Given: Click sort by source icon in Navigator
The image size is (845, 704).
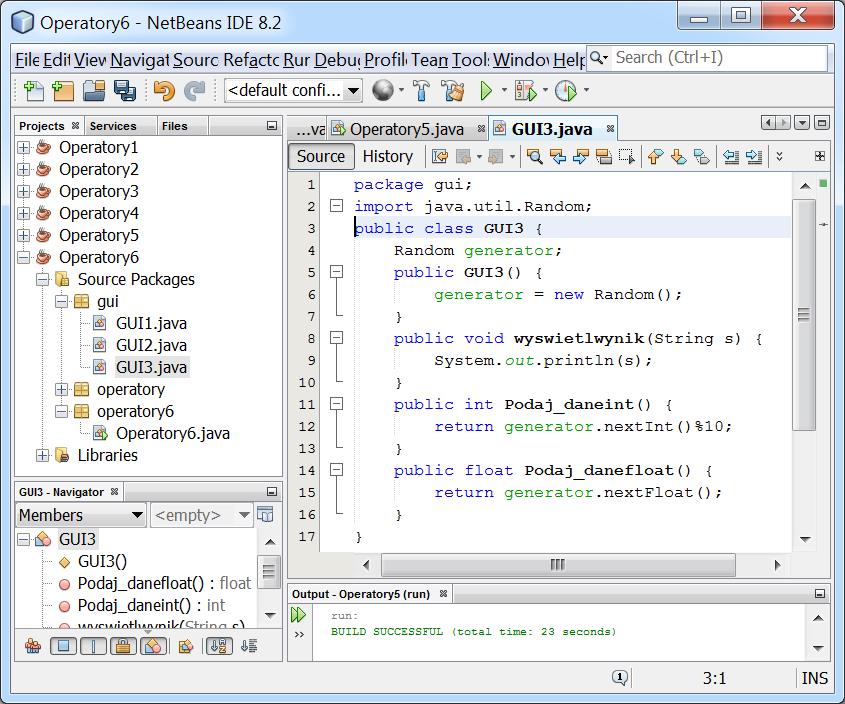Looking at the screenshot, I should pyautogui.click(x=248, y=646).
